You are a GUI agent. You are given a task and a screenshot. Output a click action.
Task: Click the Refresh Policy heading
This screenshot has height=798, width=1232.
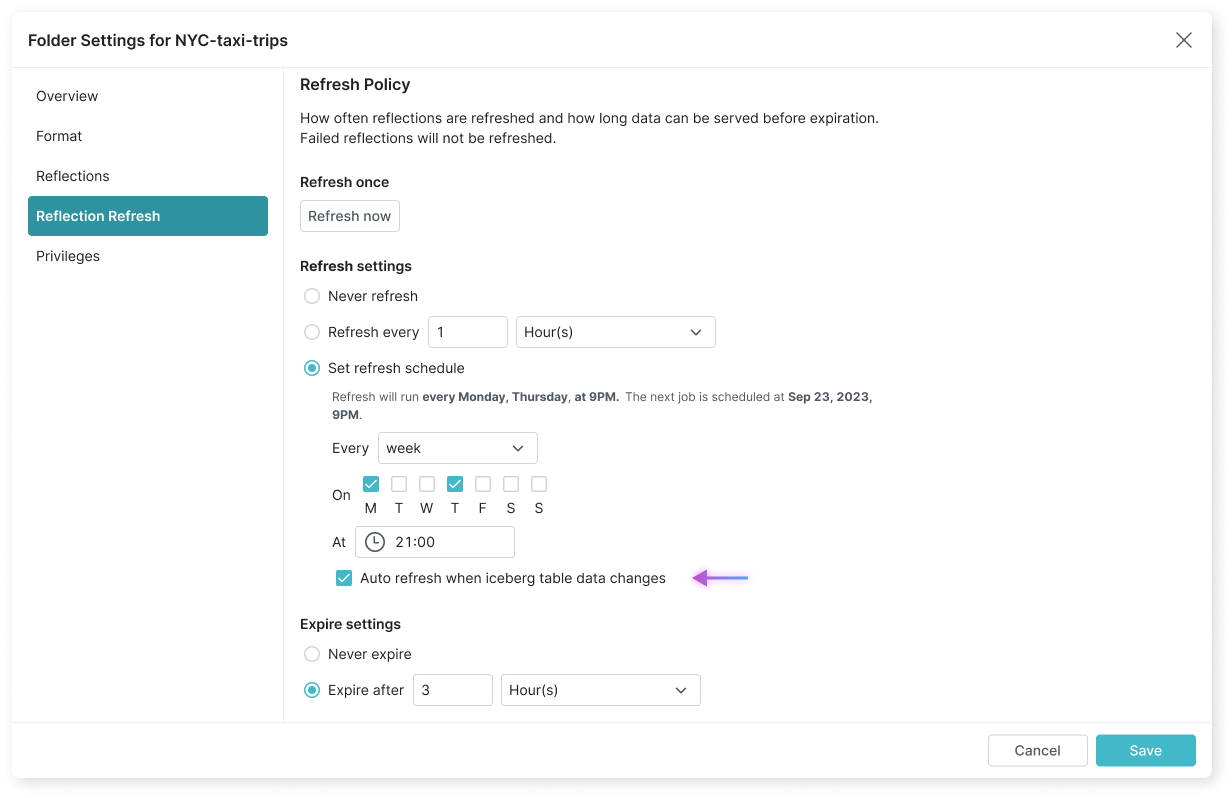(355, 85)
